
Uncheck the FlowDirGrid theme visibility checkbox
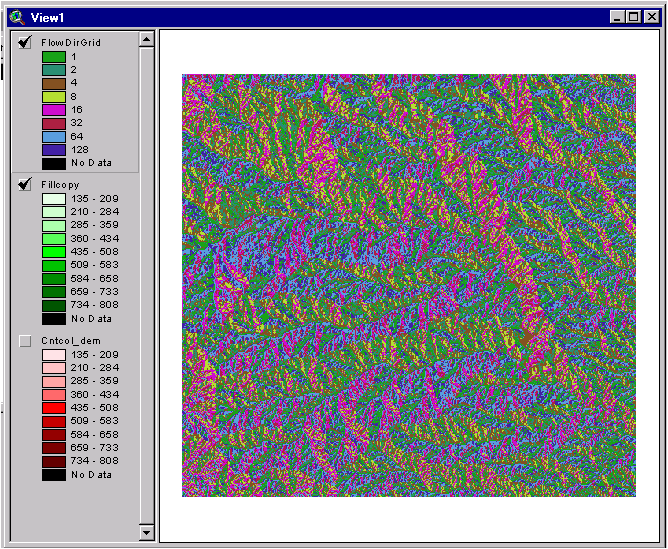point(25,42)
